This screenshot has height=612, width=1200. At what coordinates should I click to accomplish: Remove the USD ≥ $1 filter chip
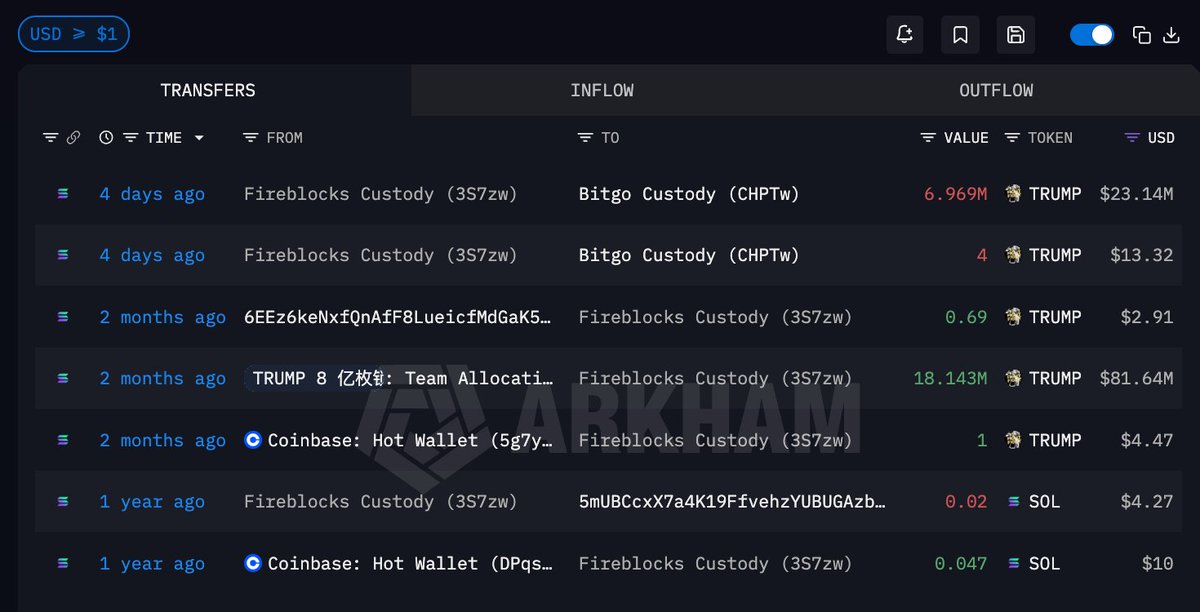[73, 34]
